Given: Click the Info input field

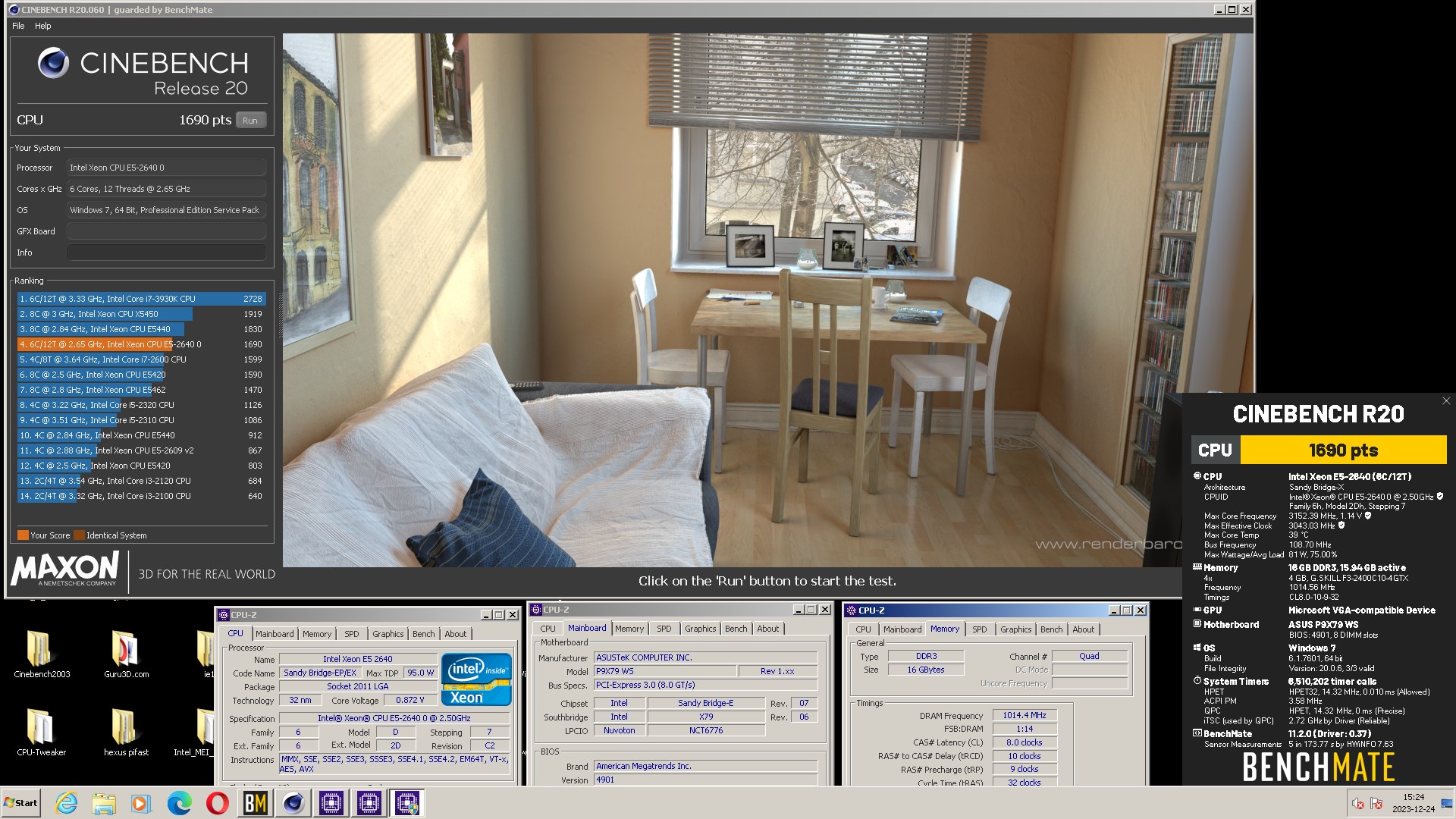Looking at the screenshot, I should [166, 253].
